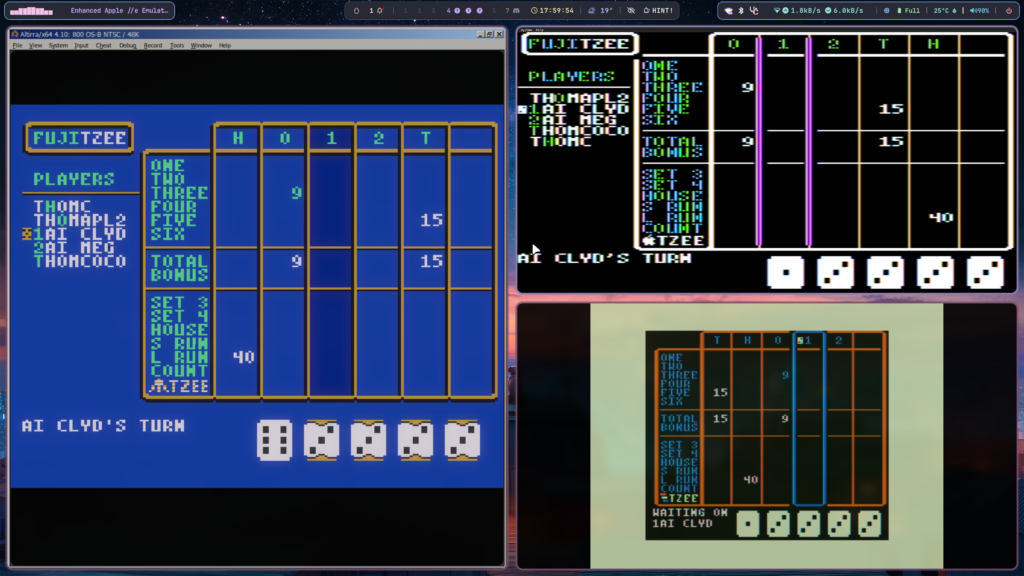1024x576 pixels.
Task: Open the File menu in Altirra
Action: (17, 46)
